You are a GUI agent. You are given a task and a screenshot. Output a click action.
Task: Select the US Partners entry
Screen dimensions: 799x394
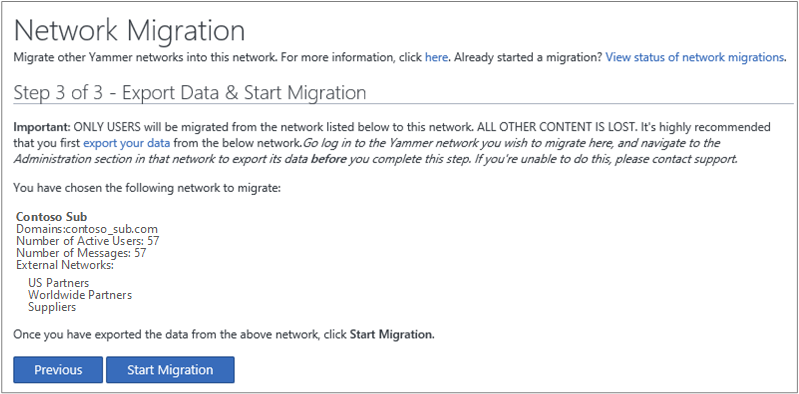[x=59, y=283]
